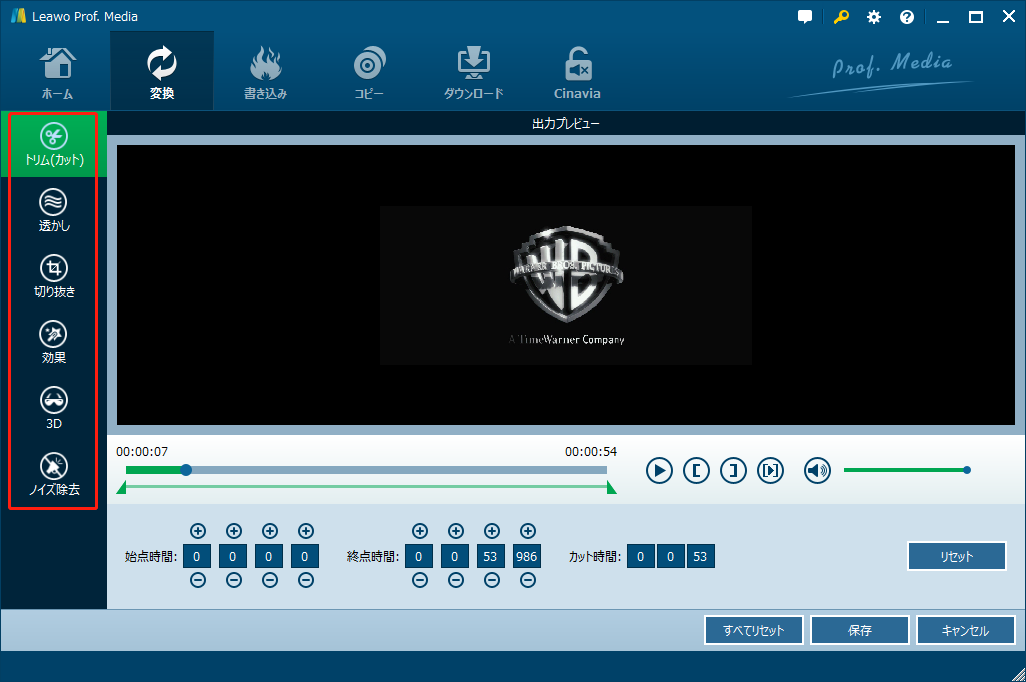Image resolution: width=1026 pixels, height=682 pixels.
Task: Click the 出力プレビュー header text
Action: (566, 124)
